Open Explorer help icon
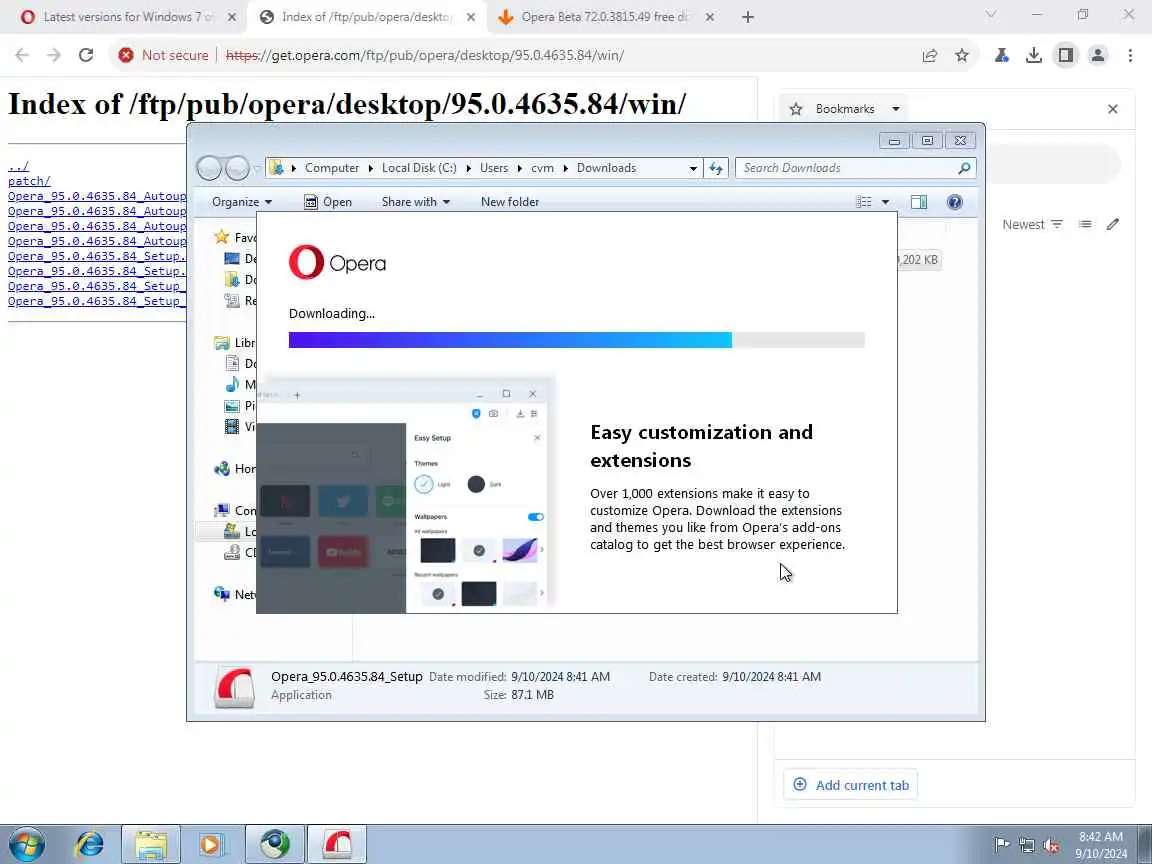Screen dimensions: 1152x864 click(954, 202)
